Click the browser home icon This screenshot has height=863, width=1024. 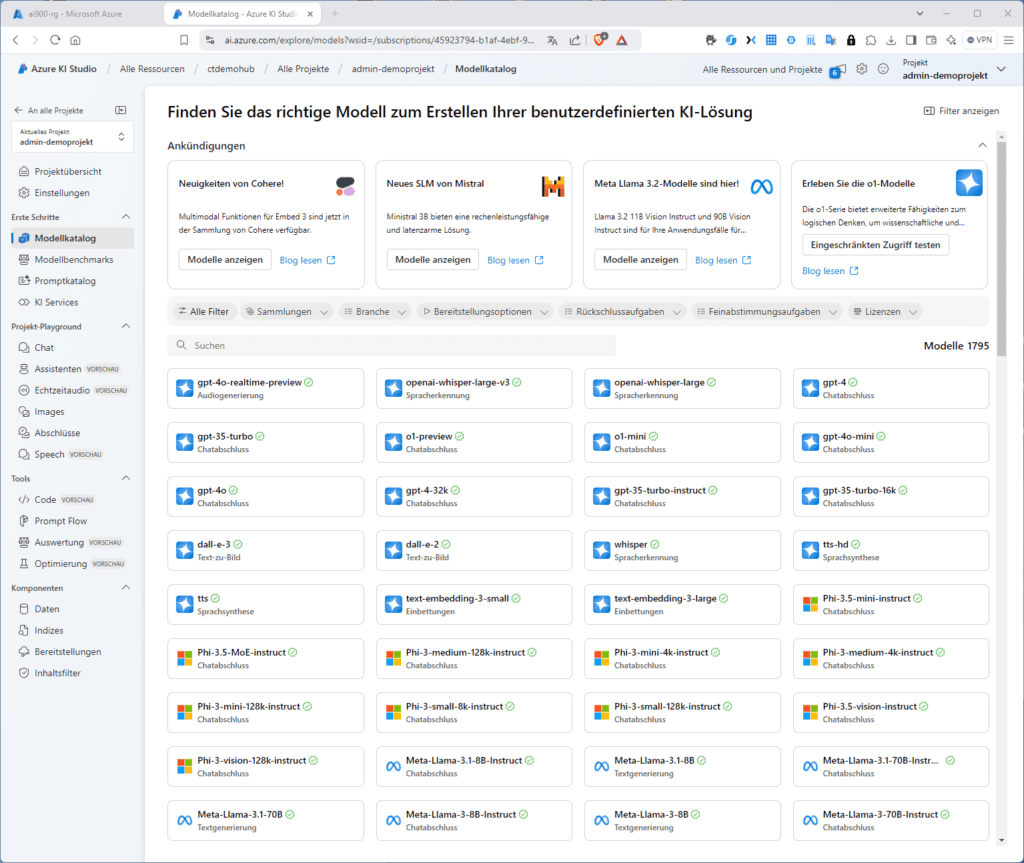[x=76, y=41]
